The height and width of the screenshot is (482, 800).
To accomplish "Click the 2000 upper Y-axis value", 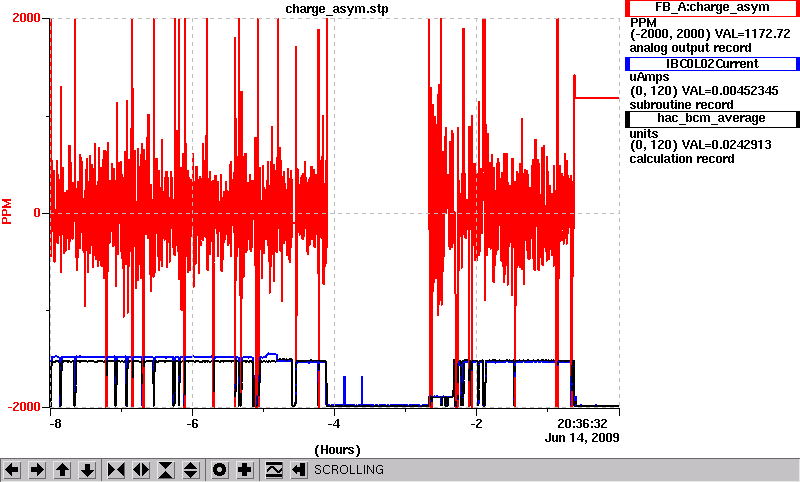I will (26, 18).
